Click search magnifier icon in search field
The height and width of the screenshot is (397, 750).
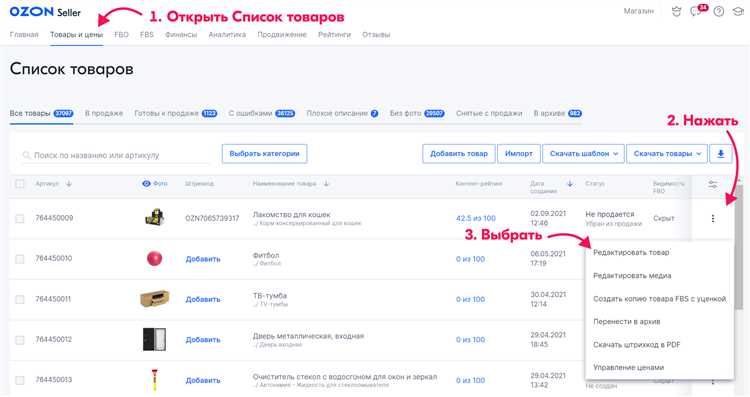[x=26, y=155]
